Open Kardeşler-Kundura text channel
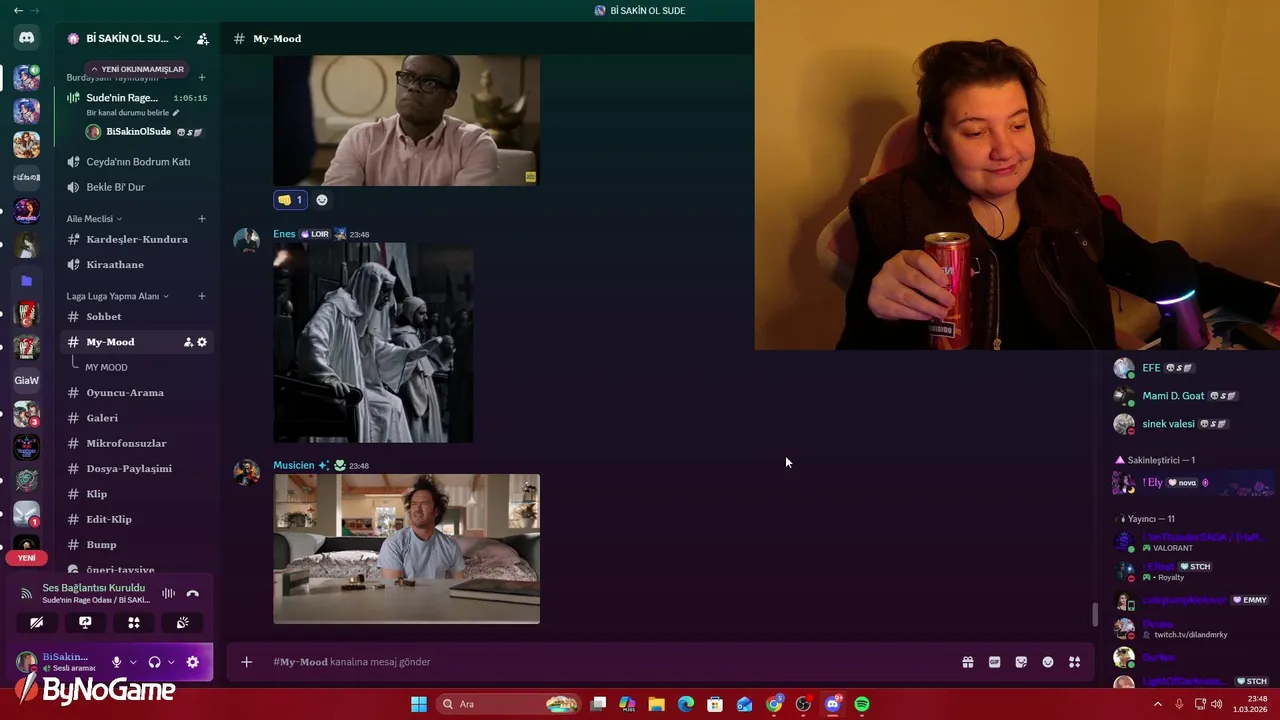This screenshot has height=720, width=1280. [x=137, y=240]
